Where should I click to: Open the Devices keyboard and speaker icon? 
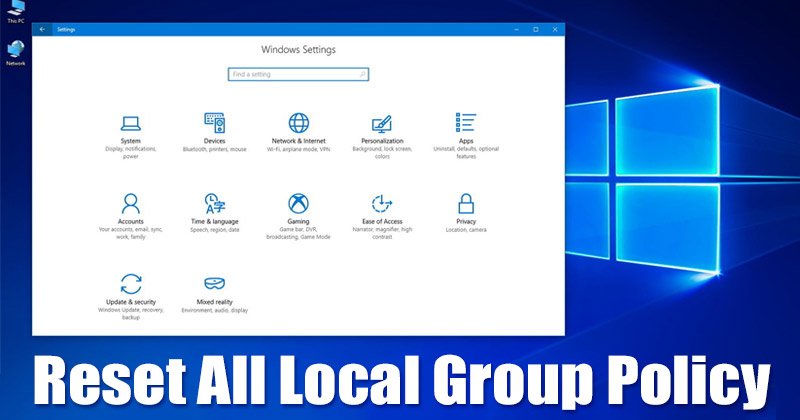pos(214,123)
